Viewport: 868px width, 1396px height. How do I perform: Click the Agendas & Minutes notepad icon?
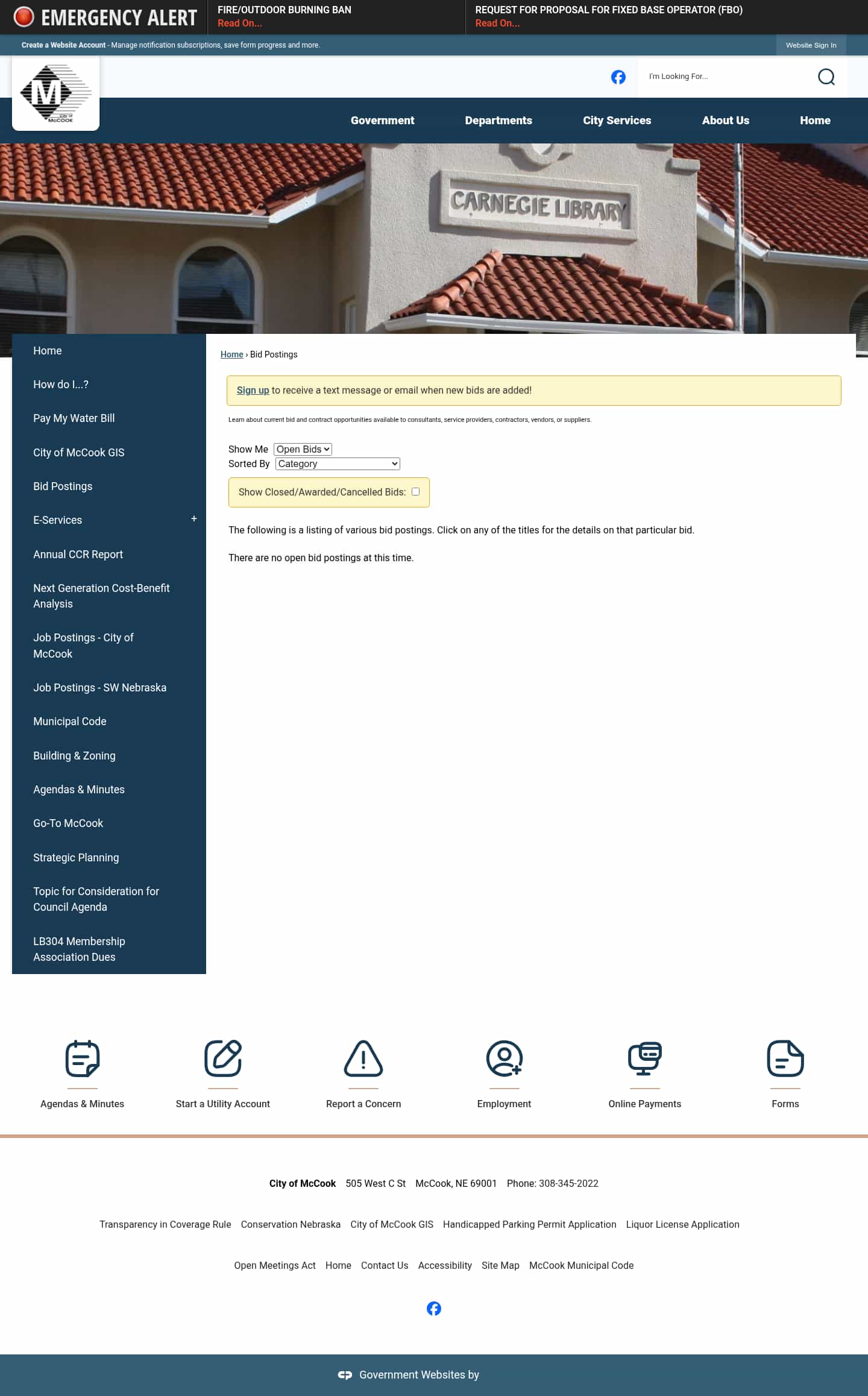(83, 1058)
